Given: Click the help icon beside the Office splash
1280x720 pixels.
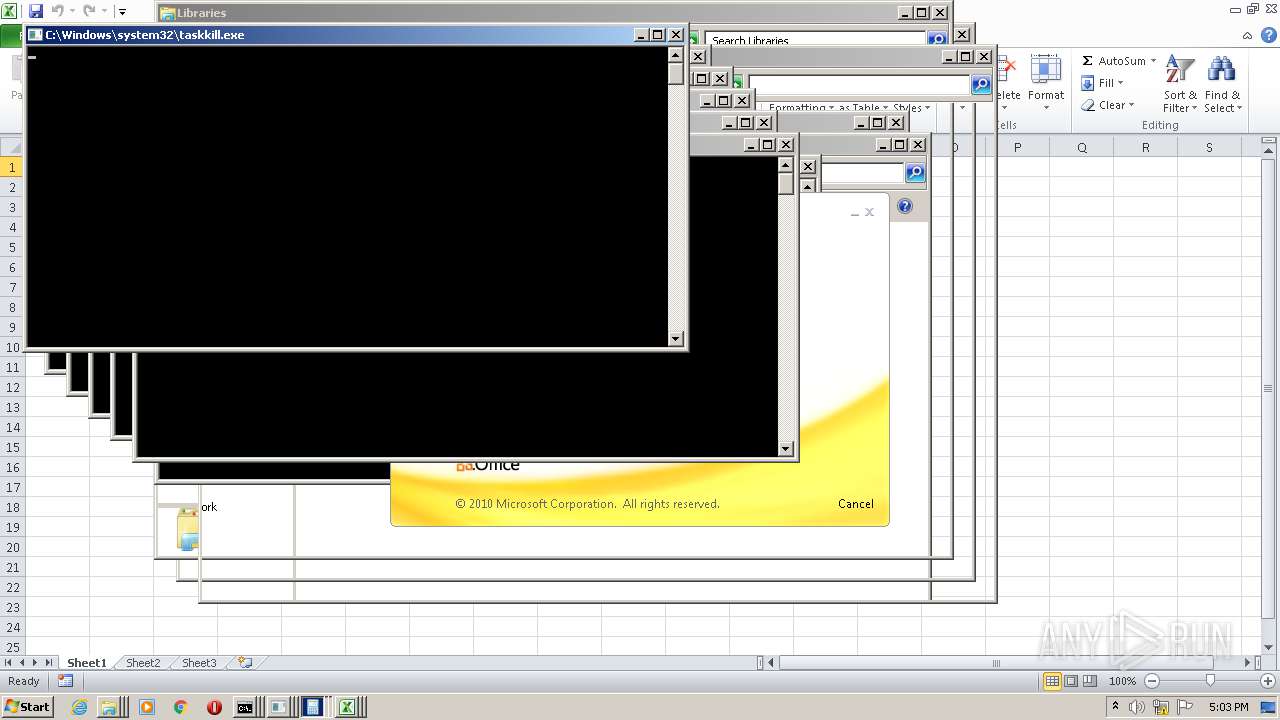Looking at the screenshot, I should point(905,206).
